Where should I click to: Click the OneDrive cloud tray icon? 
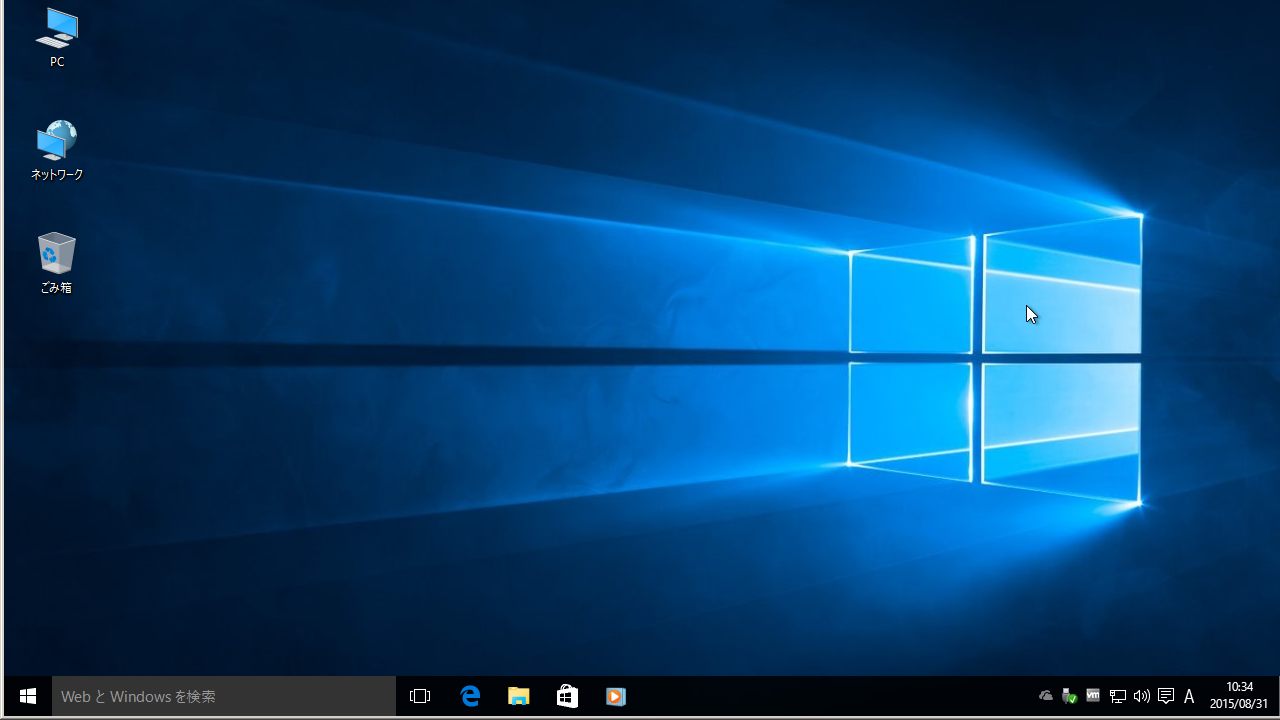[x=1046, y=696]
